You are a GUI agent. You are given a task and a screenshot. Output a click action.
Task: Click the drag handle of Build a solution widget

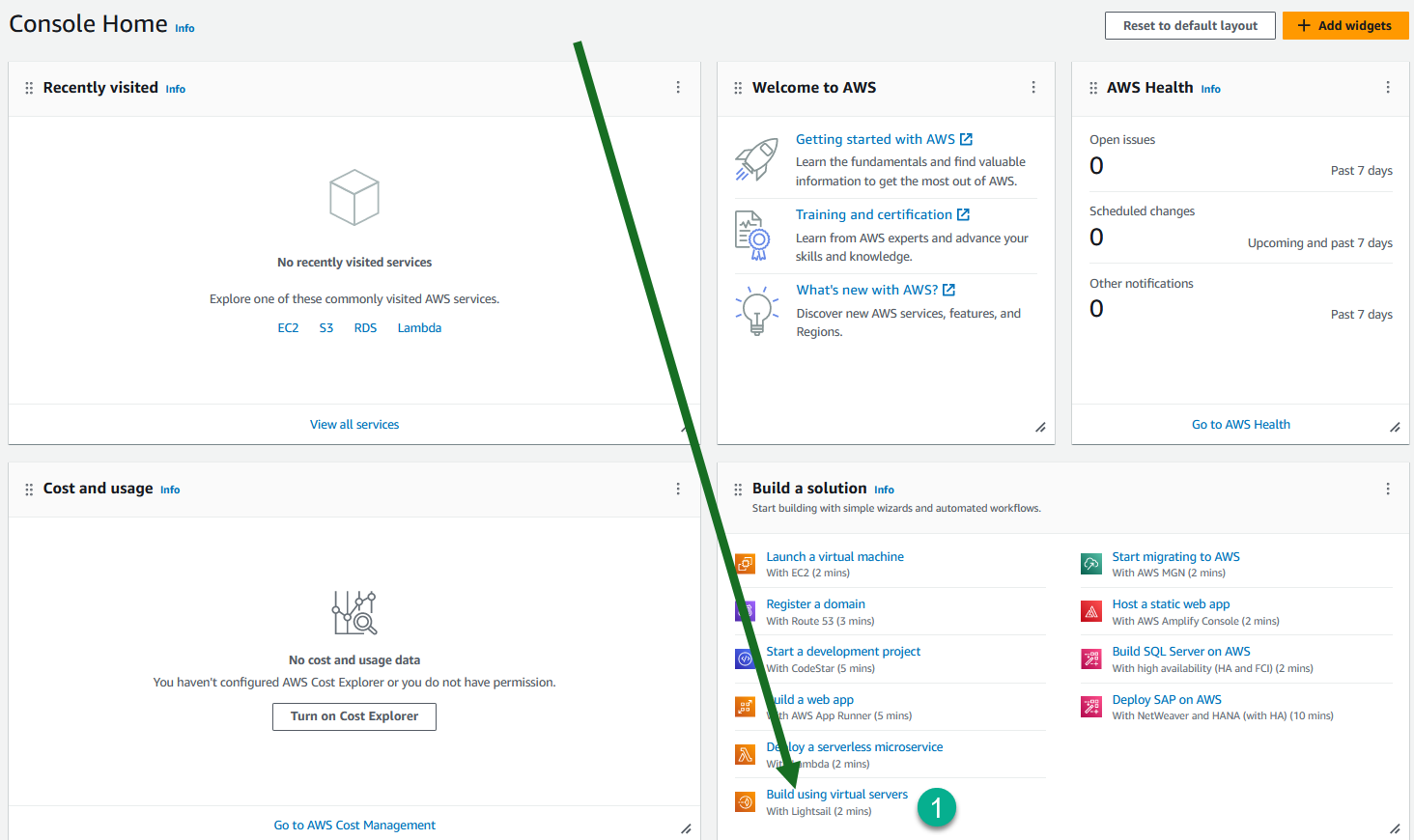(x=738, y=490)
